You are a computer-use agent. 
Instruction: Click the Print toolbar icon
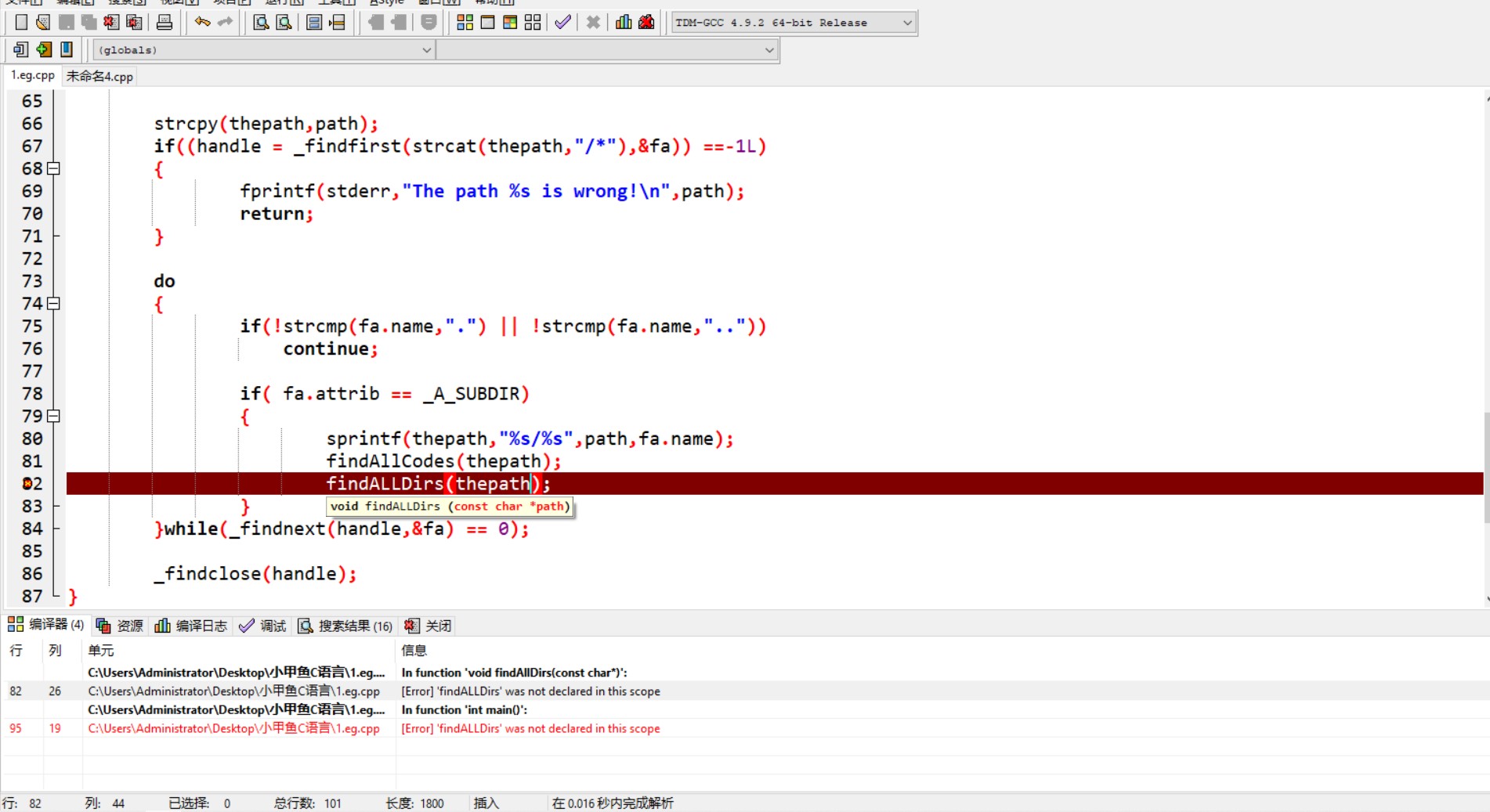coord(165,23)
